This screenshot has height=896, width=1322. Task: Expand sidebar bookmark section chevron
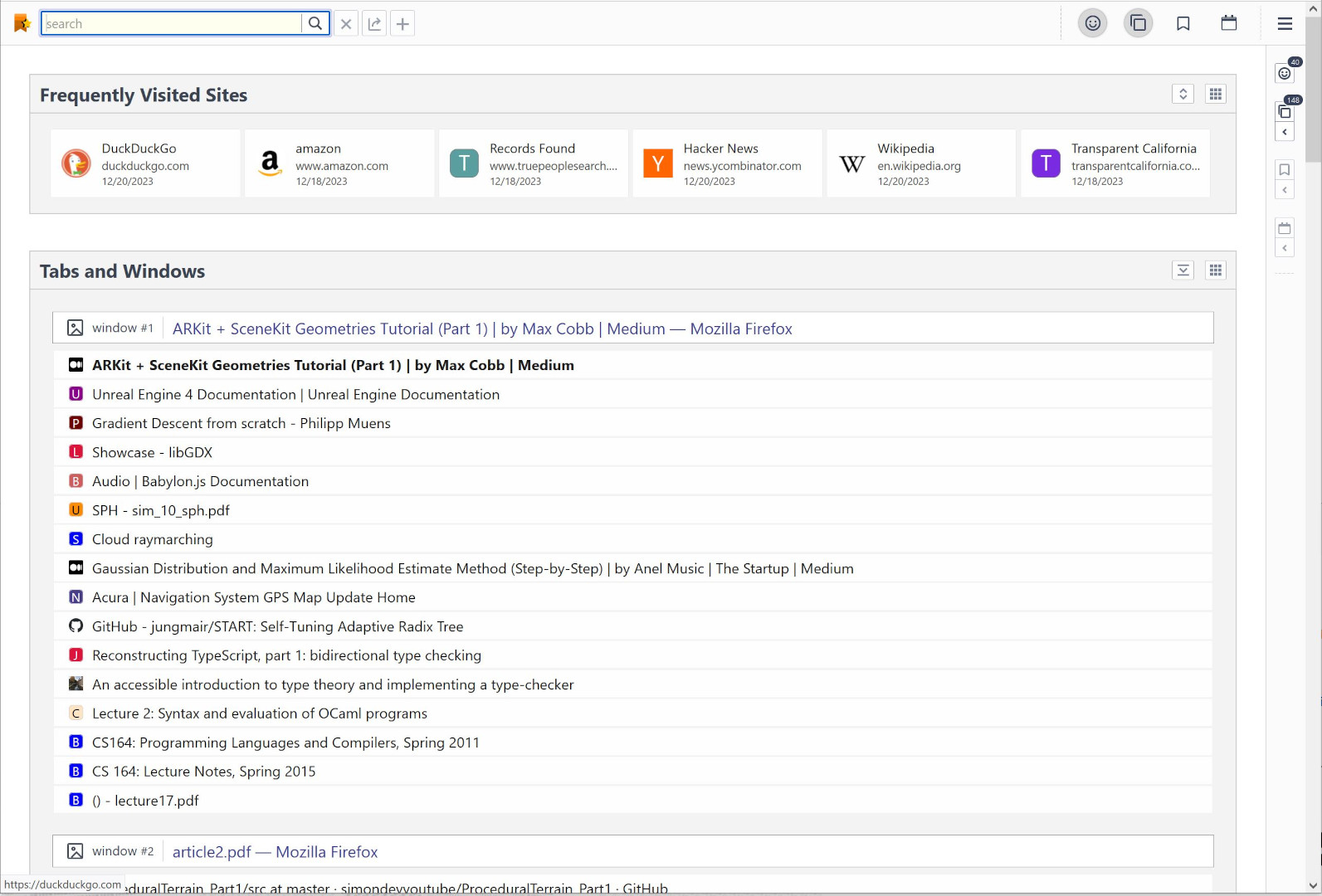1285,190
